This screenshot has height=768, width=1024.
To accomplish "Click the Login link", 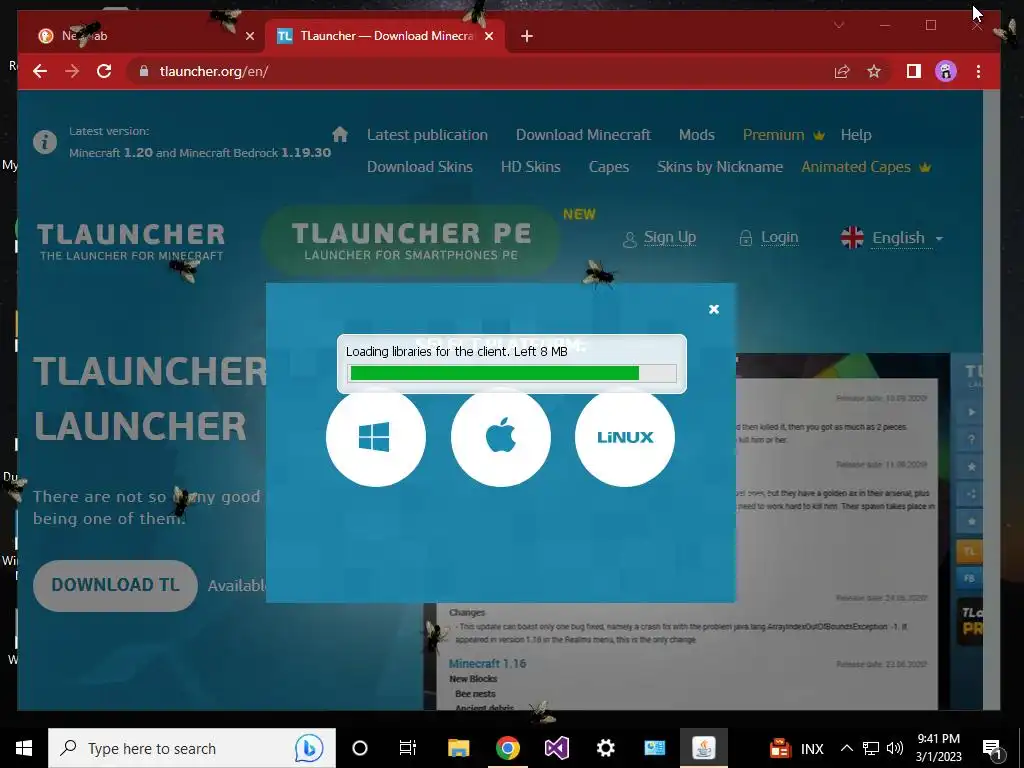I will click(769, 238).
